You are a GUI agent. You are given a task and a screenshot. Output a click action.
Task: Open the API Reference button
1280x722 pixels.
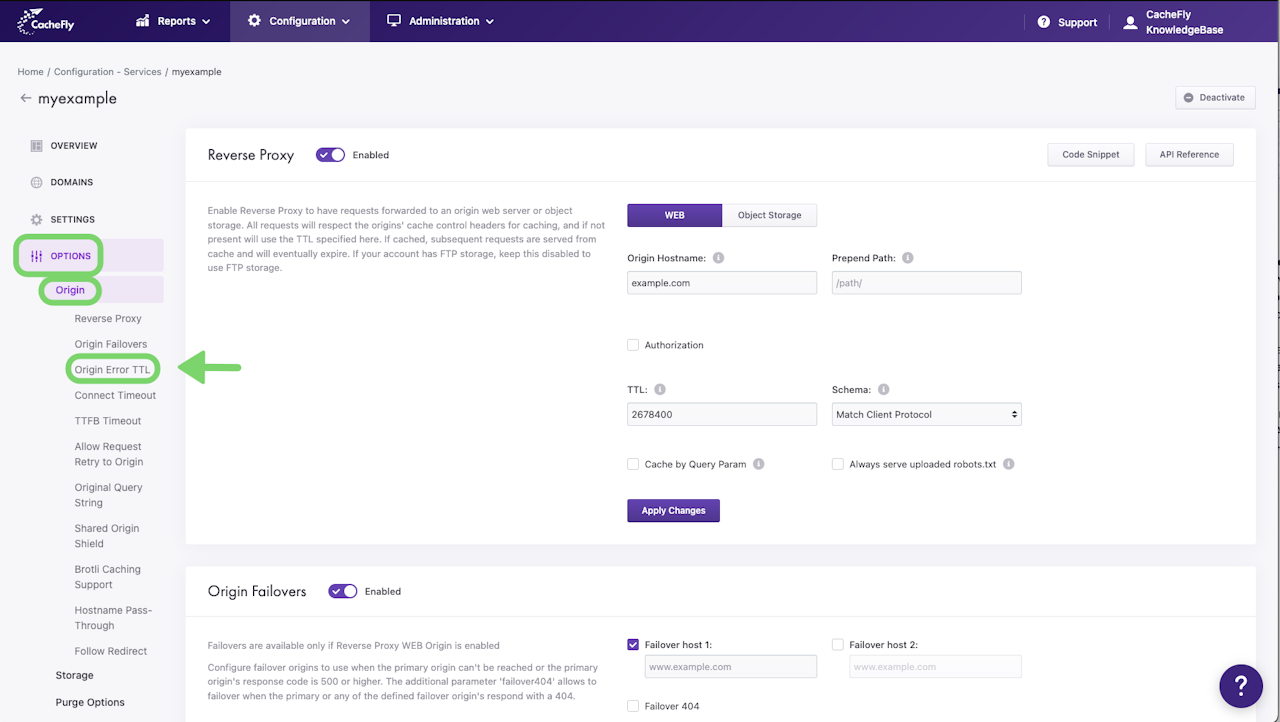point(1190,155)
